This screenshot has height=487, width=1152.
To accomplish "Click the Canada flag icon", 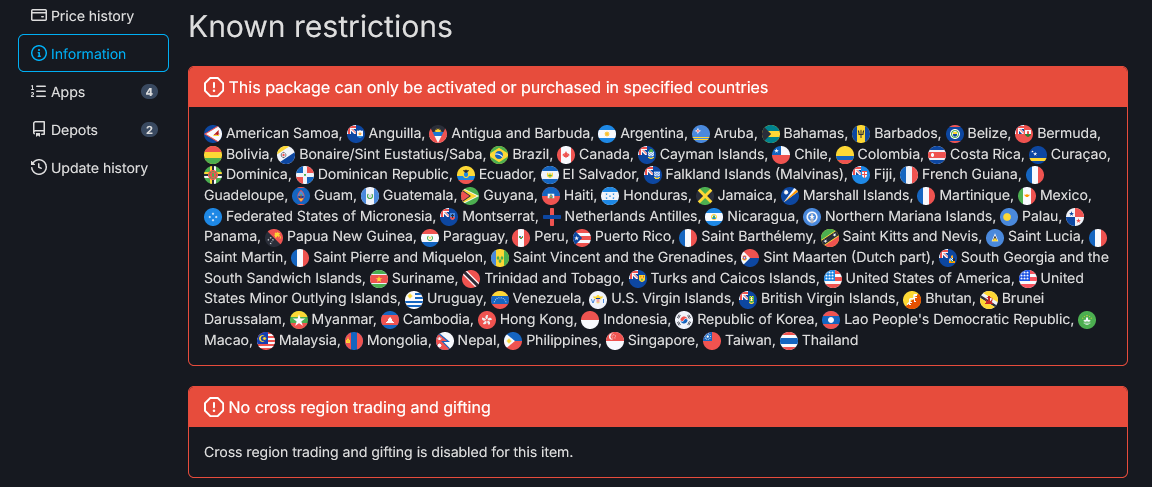I will point(566,155).
